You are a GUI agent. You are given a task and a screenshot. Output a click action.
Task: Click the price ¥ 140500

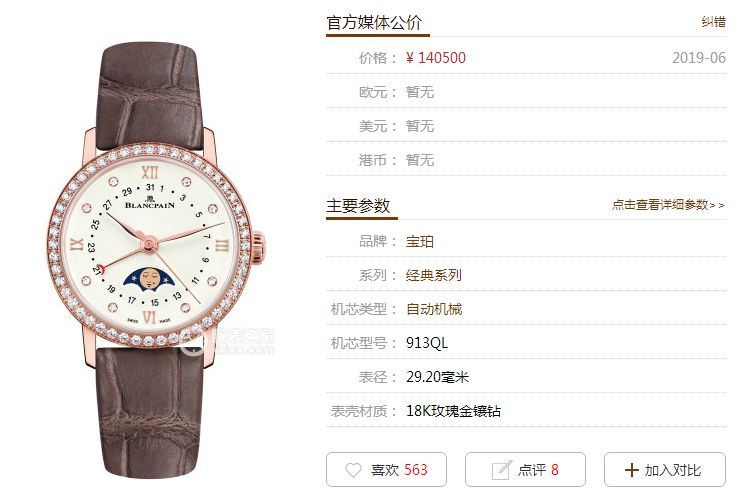(436, 58)
